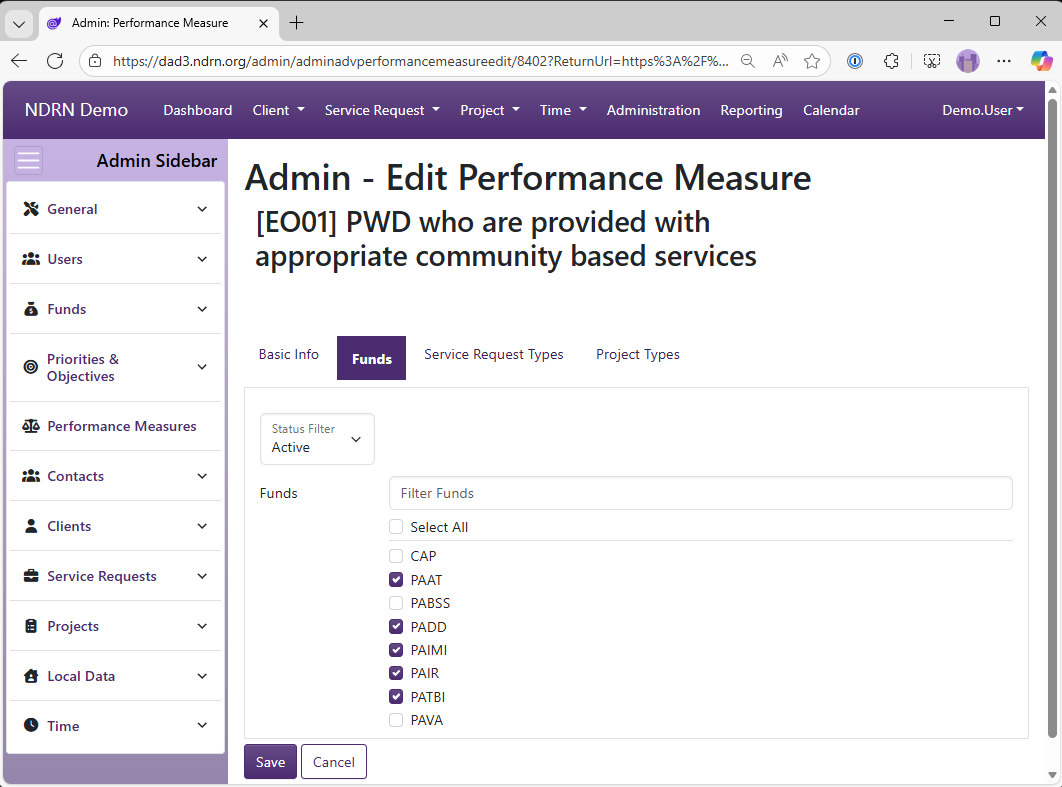Launch the Copilot icon

[x=1042, y=61]
